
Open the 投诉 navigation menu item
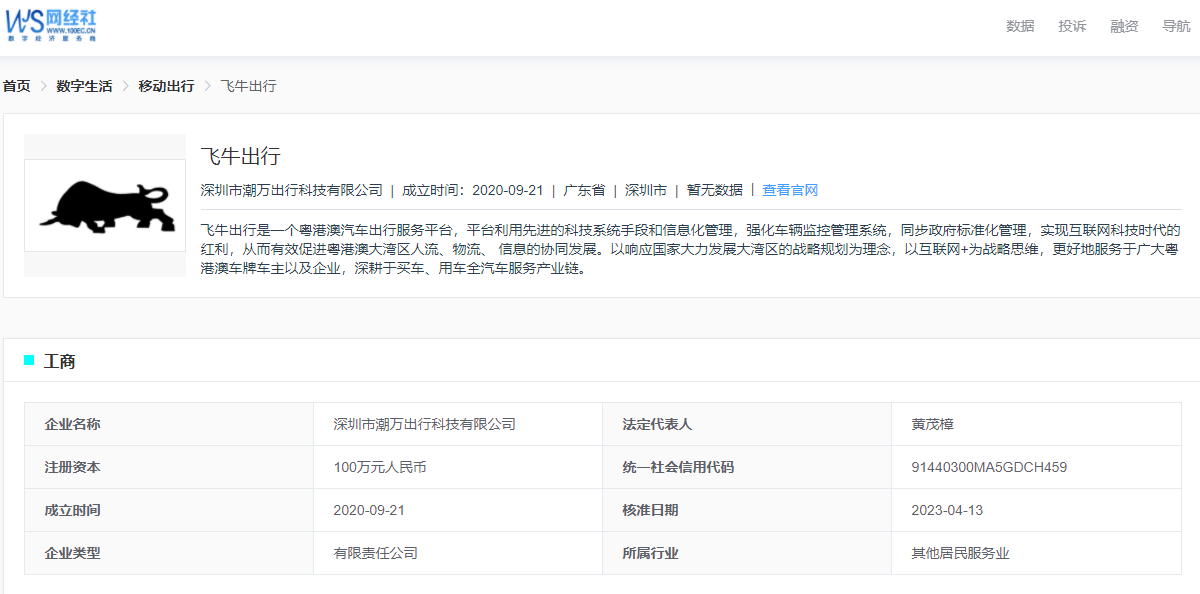pyautogui.click(x=1072, y=26)
